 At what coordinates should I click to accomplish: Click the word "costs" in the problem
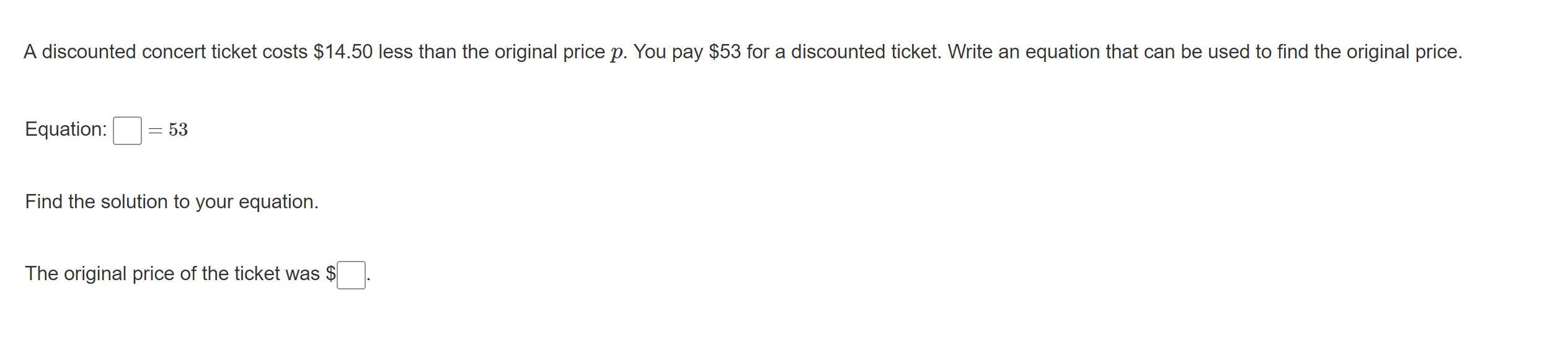tap(285, 52)
